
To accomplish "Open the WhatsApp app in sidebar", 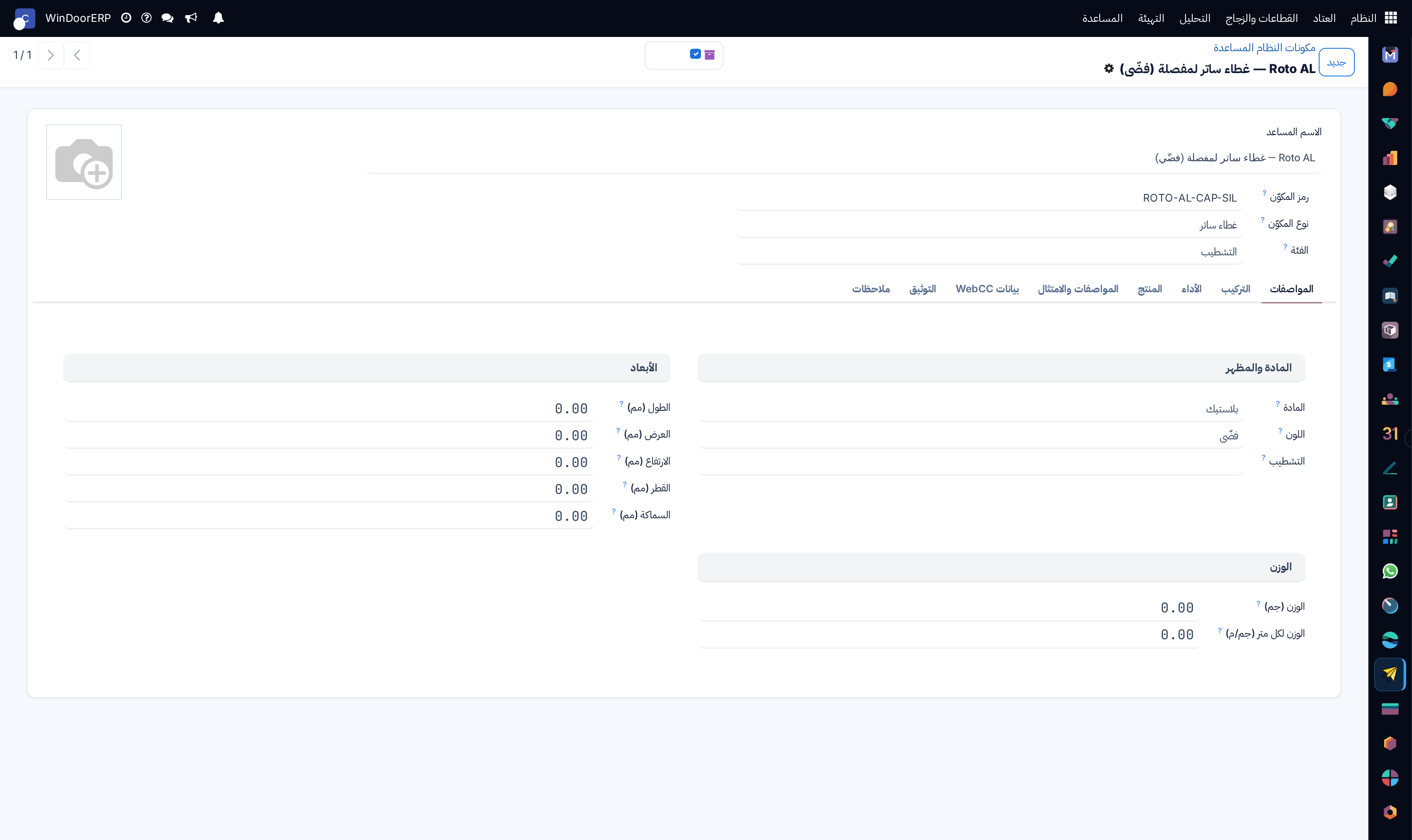I will click(1390, 571).
